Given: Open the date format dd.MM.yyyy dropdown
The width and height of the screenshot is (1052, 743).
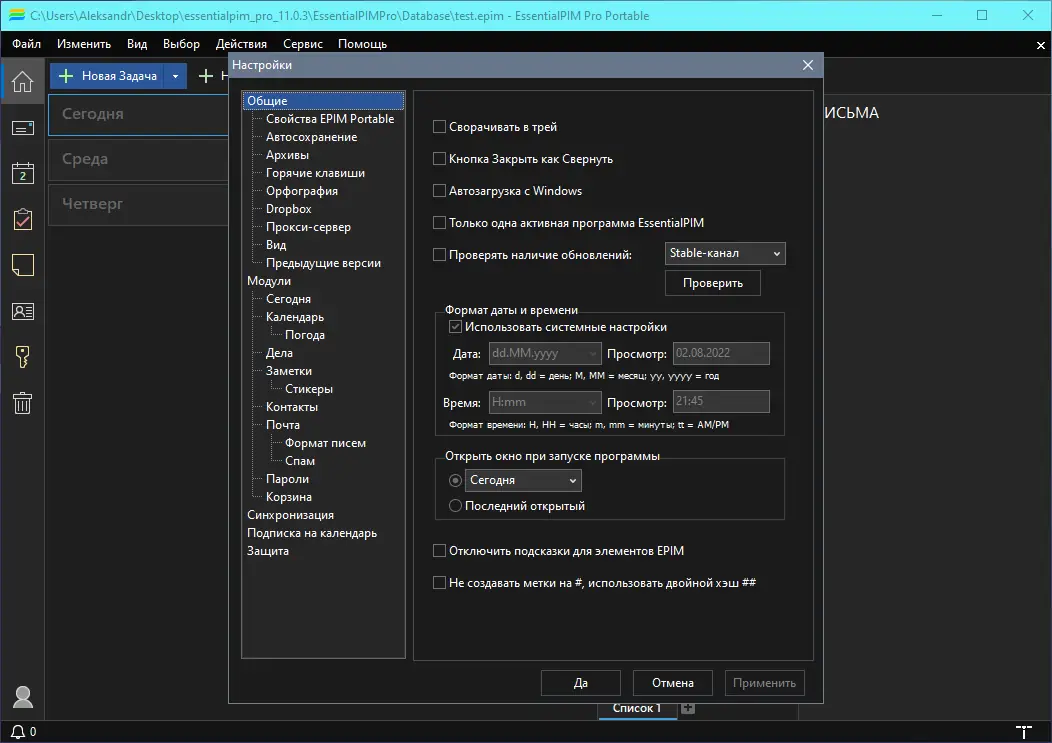Looking at the screenshot, I should [x=545, y=353].
